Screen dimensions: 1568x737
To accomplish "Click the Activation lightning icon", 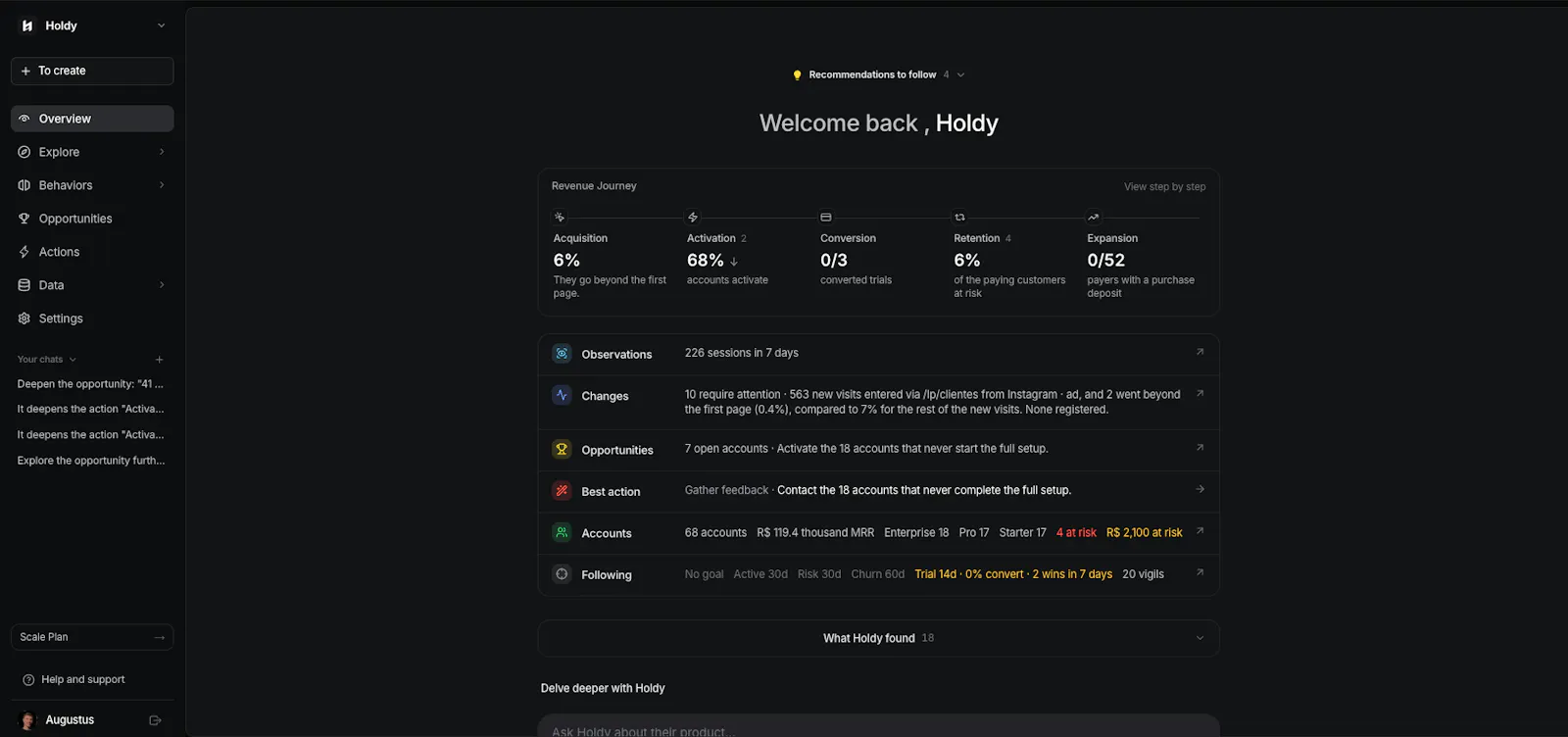I will tap(693, 218).
